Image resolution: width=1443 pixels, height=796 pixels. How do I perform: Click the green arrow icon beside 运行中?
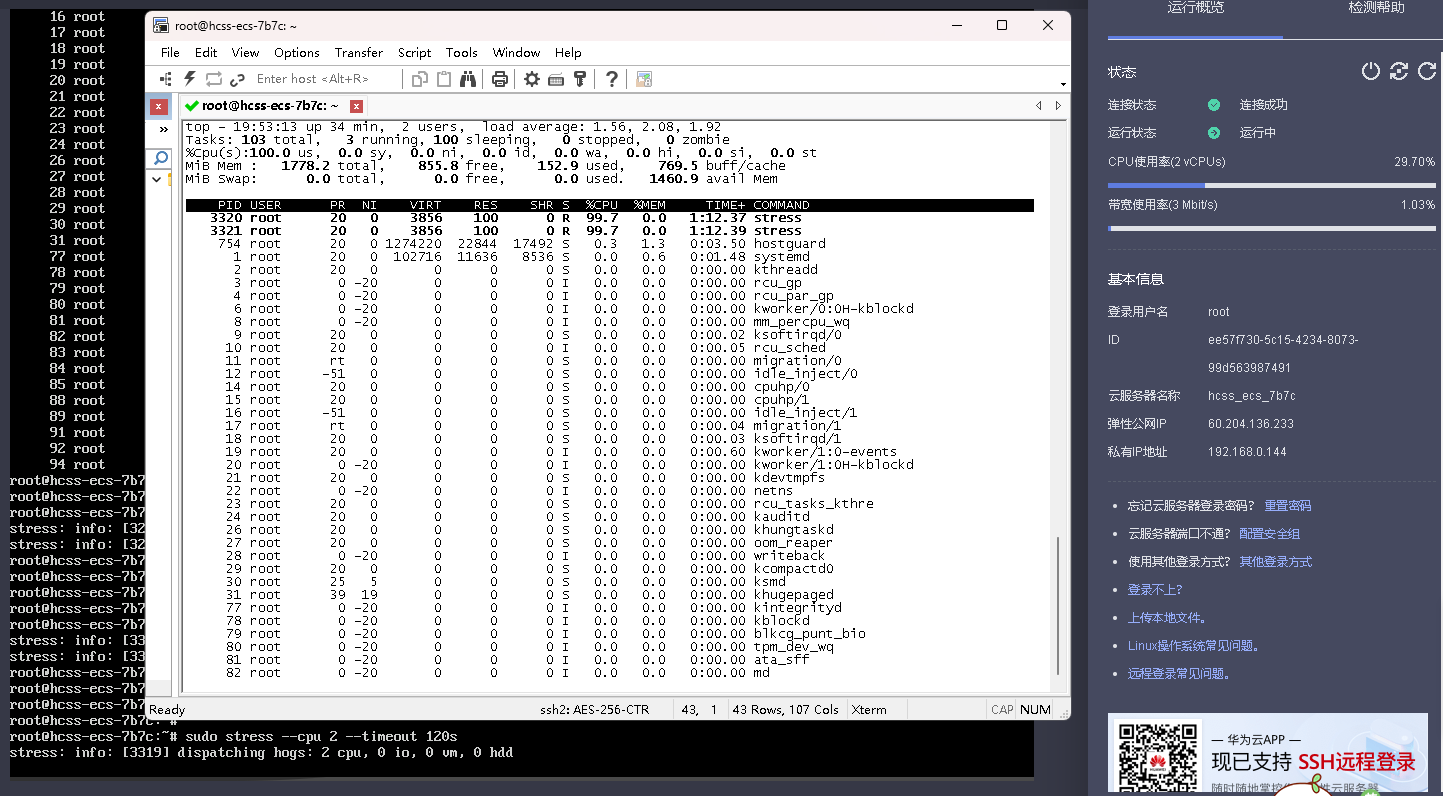(x=1214, y=133)
